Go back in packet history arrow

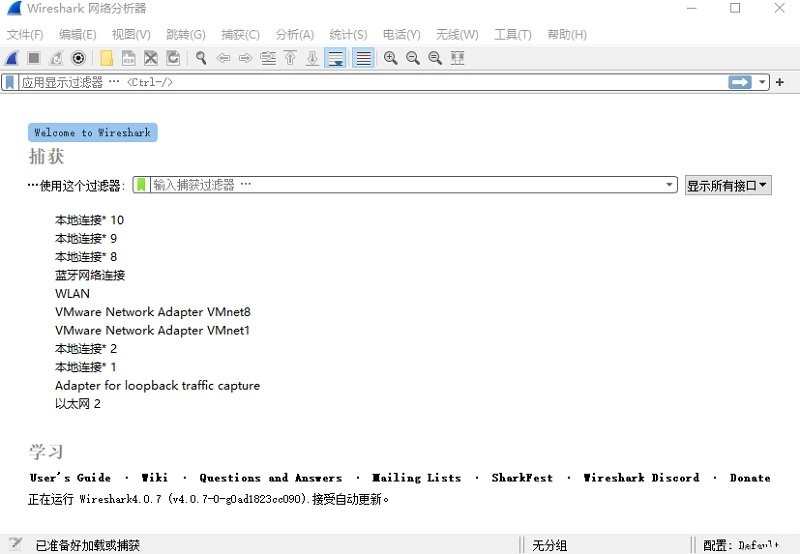point(223,58)
